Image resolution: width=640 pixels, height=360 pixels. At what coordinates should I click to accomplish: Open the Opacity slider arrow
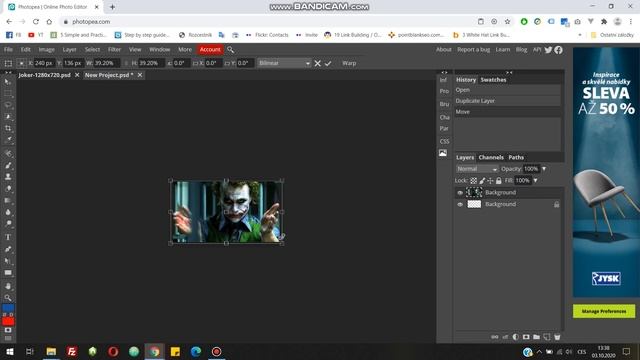click(544, 169)
